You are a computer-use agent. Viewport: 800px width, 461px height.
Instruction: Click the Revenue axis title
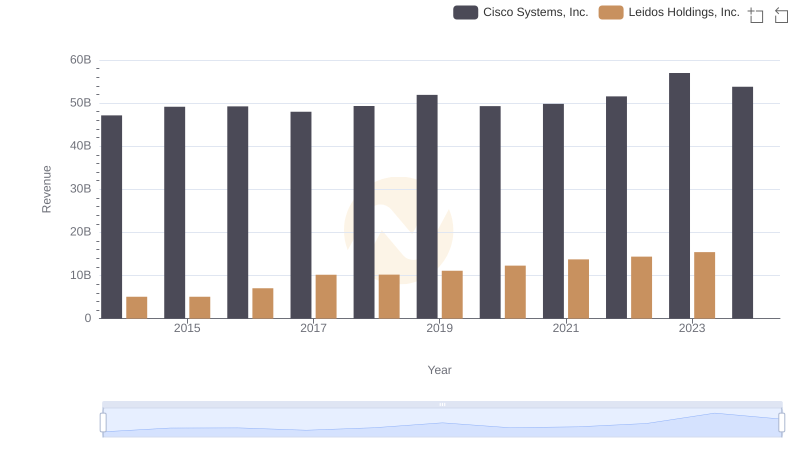pos(46,189)
